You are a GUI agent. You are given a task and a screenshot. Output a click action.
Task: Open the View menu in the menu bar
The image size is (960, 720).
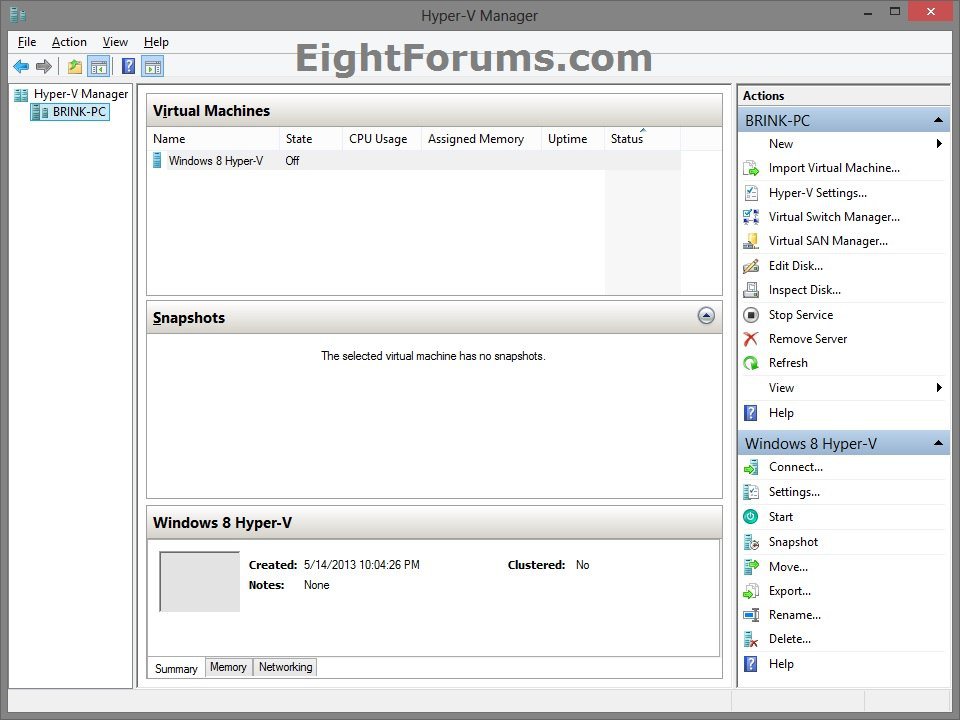click(x=115, y=42)
